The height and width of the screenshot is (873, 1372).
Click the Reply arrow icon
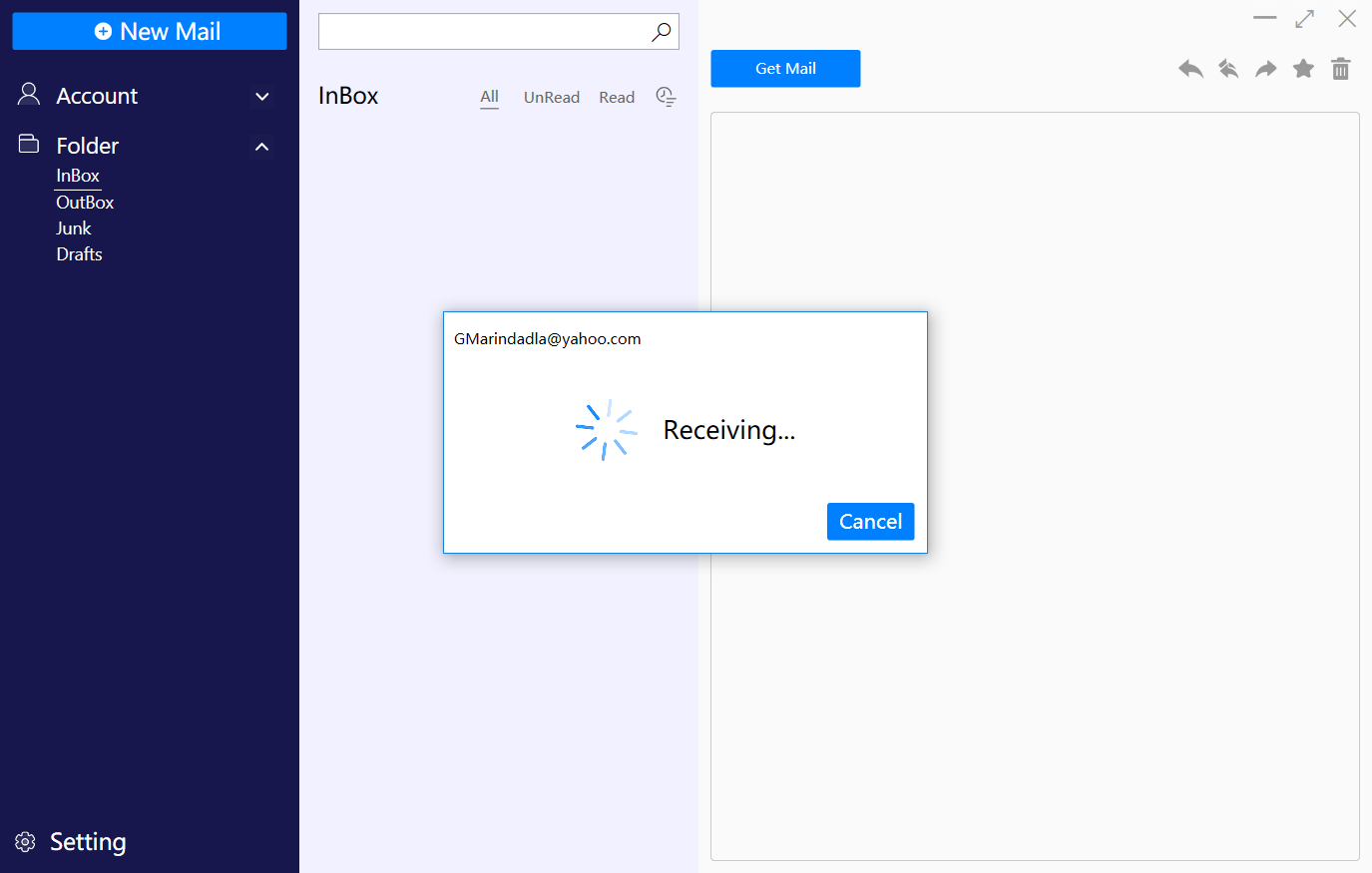pos(1190,69)
